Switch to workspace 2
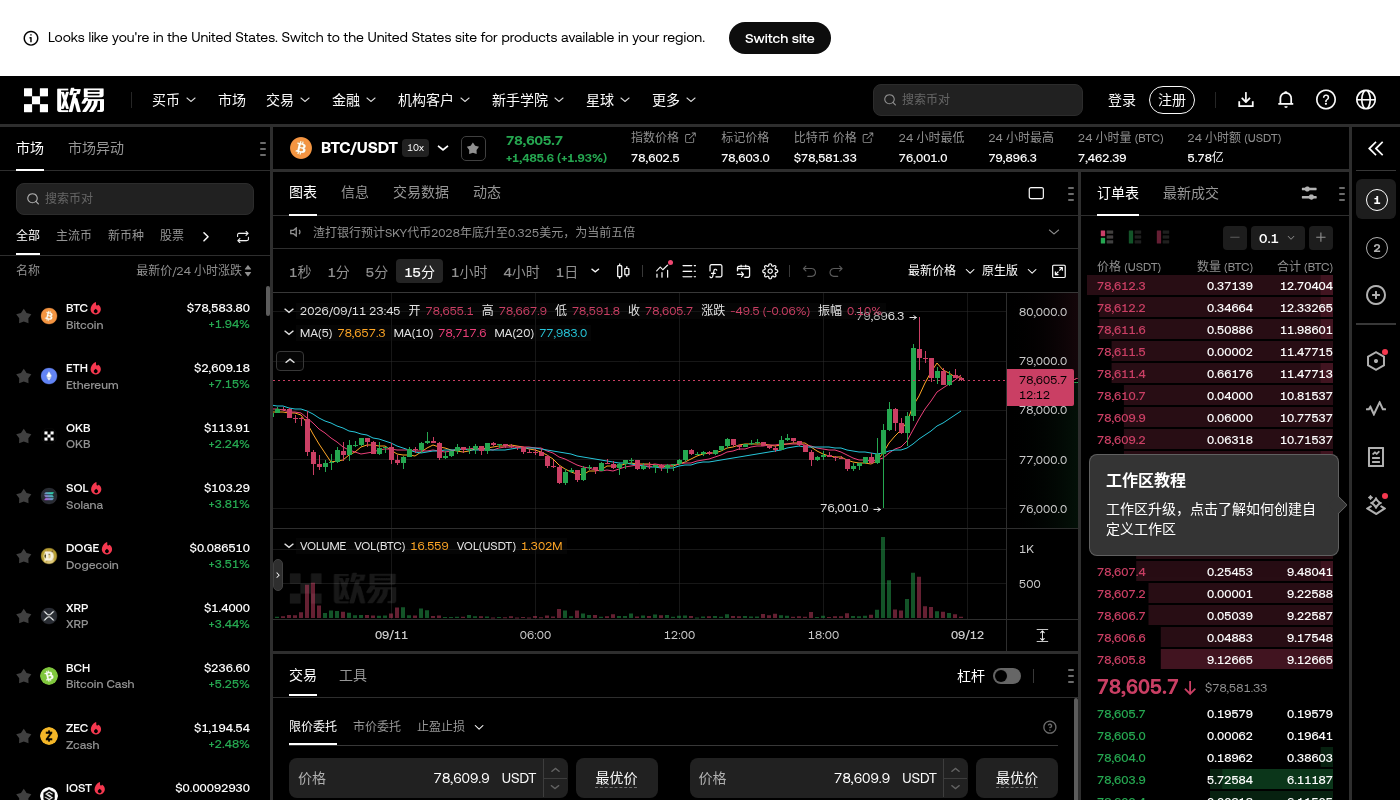 1376,248
